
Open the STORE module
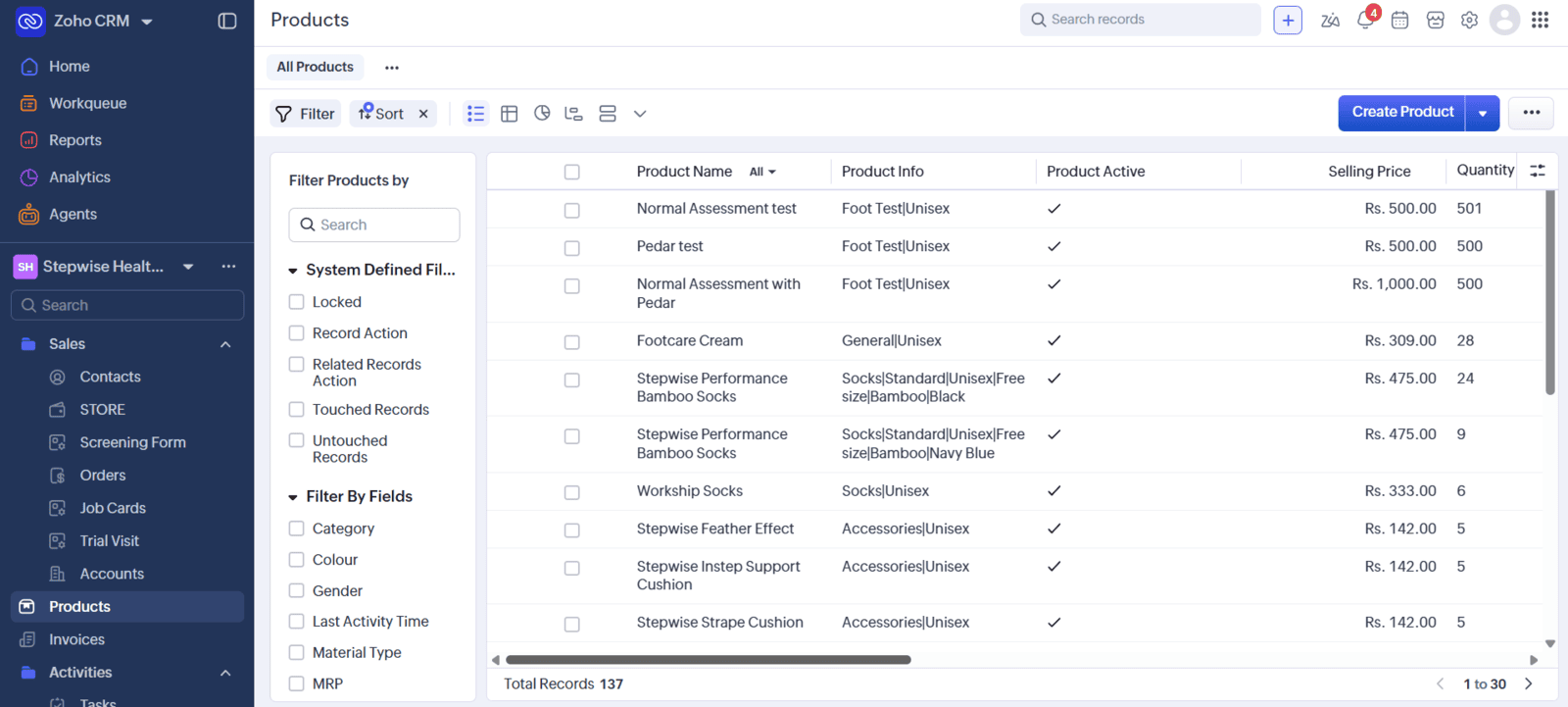tap(102, 410)
